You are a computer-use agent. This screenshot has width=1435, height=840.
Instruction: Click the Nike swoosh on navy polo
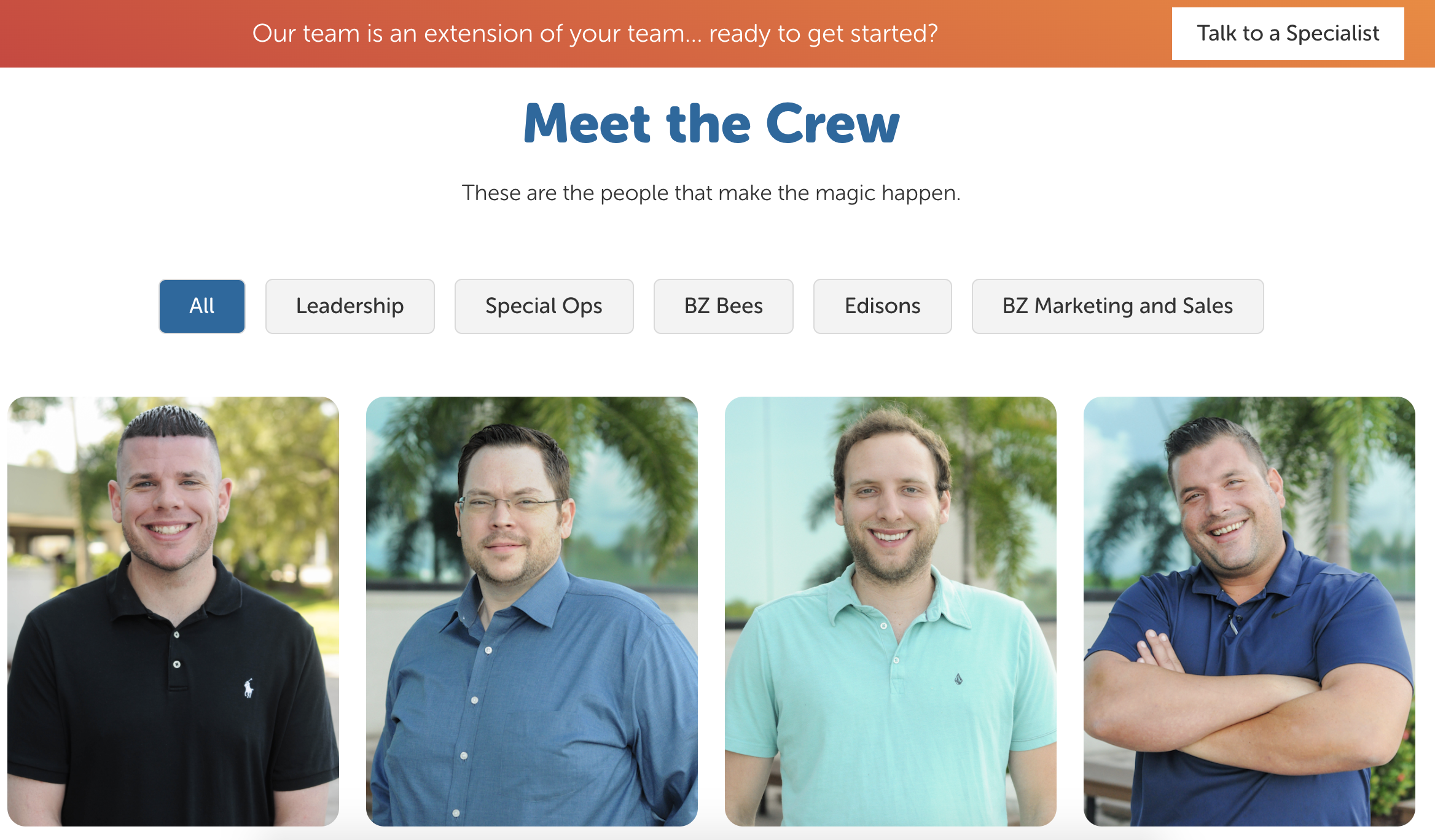click(1285, 613)
